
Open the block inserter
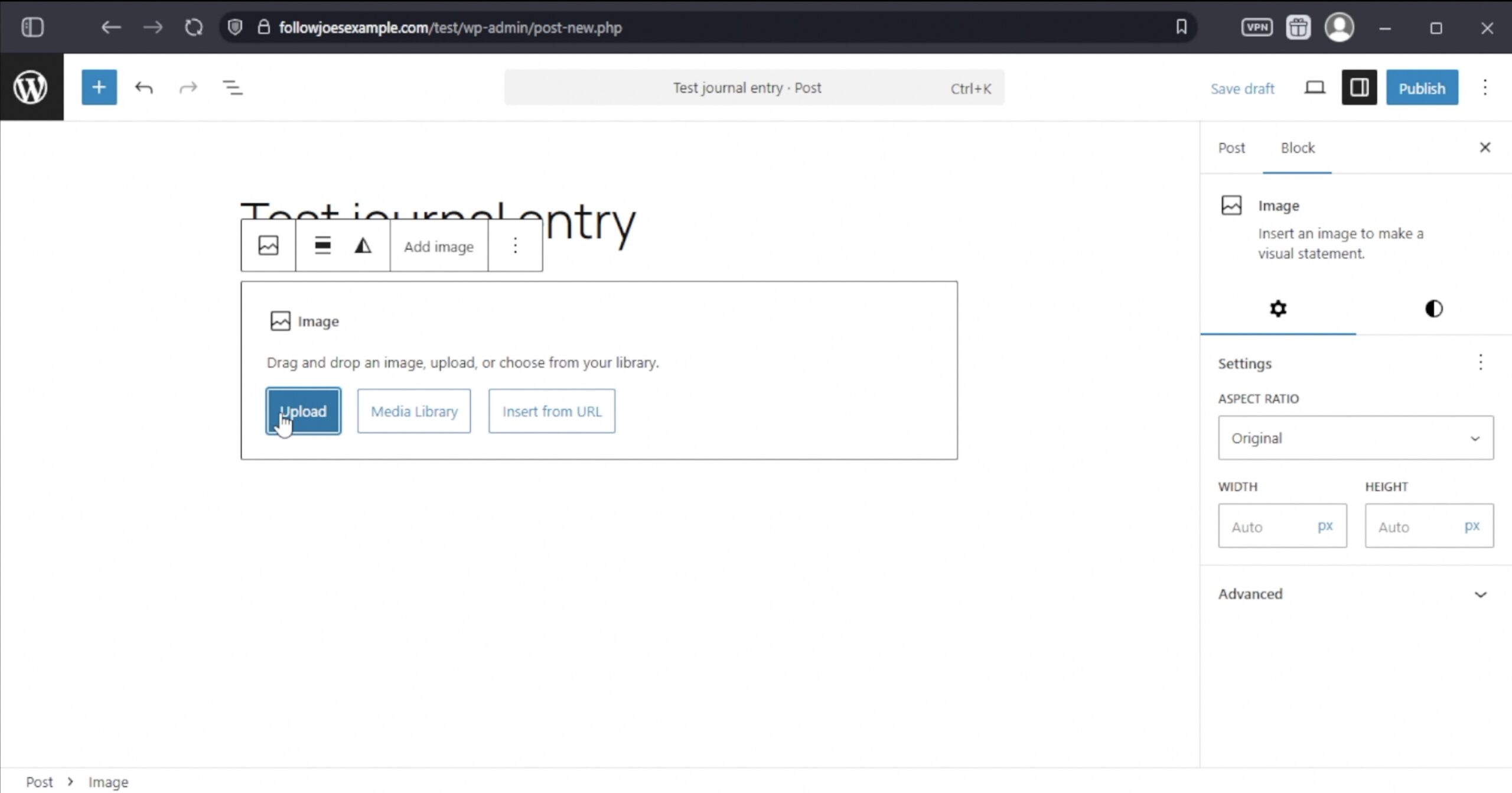pyautogui.click(x=99, y=87)
